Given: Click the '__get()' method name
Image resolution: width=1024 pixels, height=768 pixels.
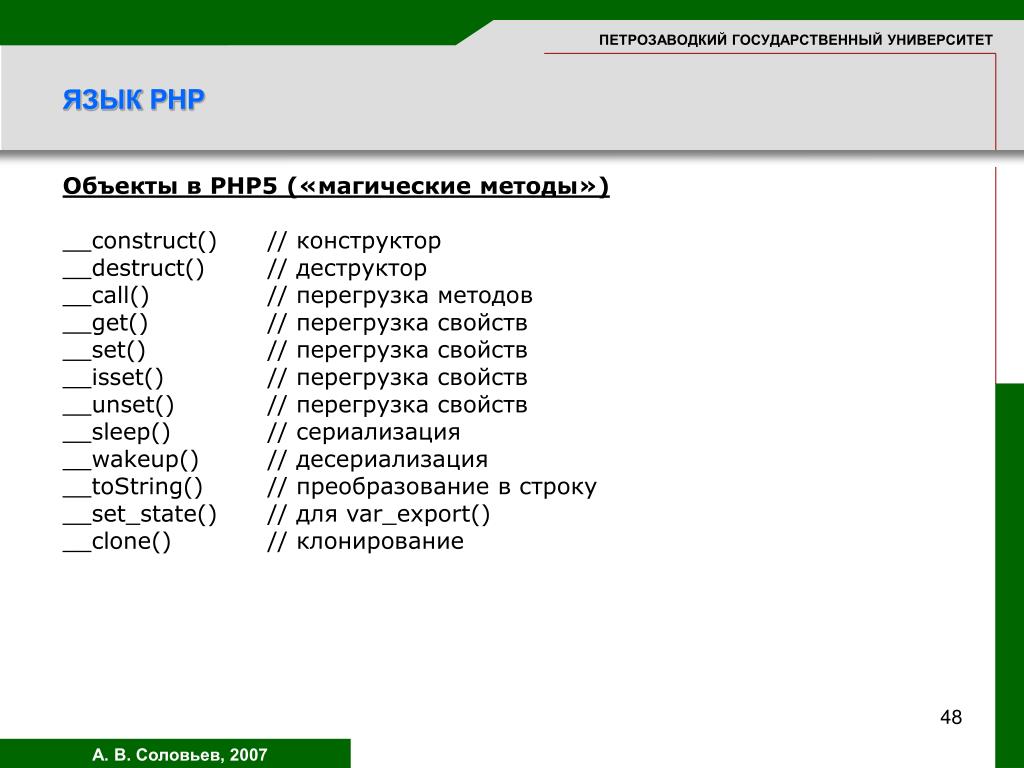Looking at the screenshot, I should click(x=105, y=323).
